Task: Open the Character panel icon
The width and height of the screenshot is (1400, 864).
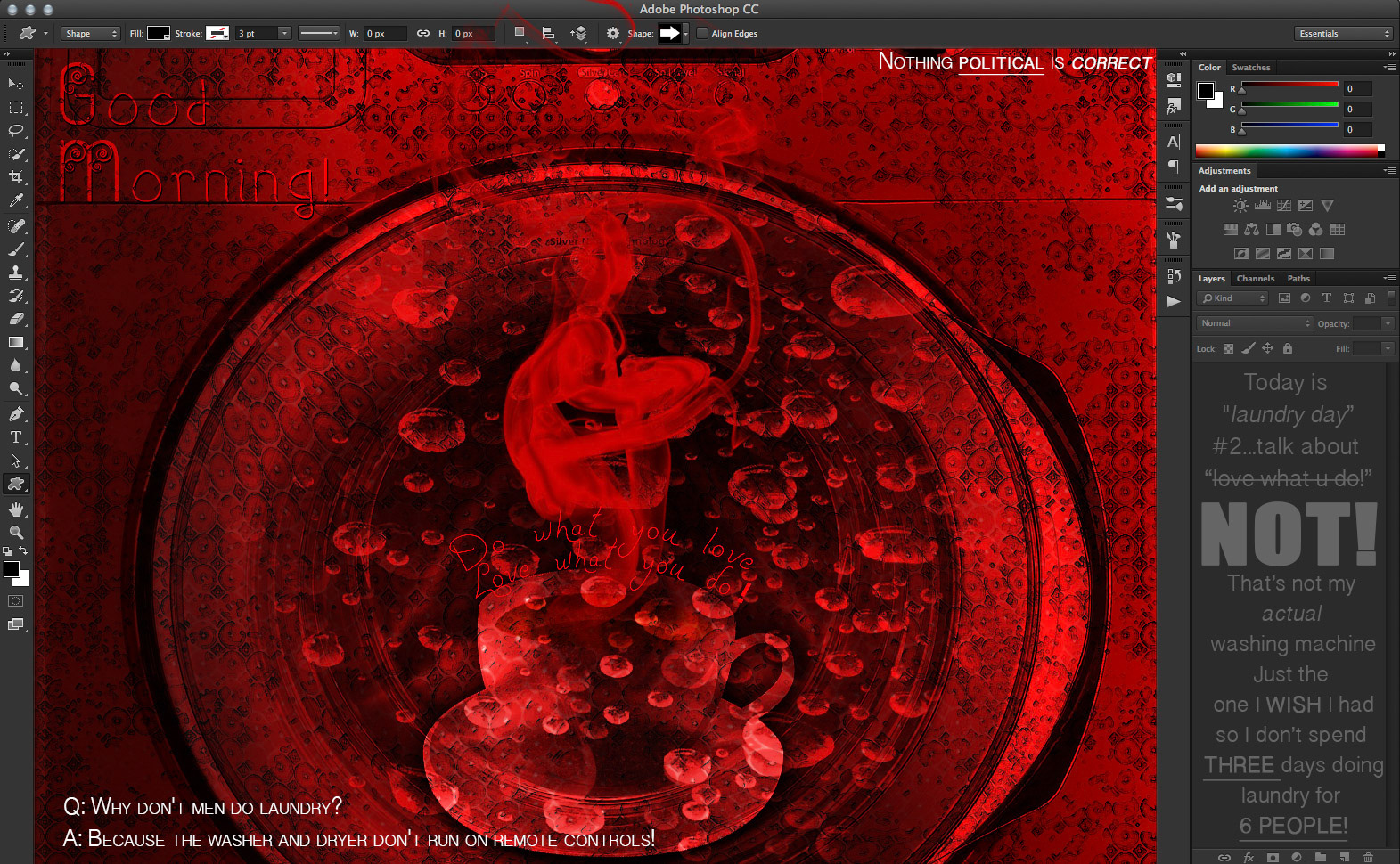Action: pos(1174,142)
